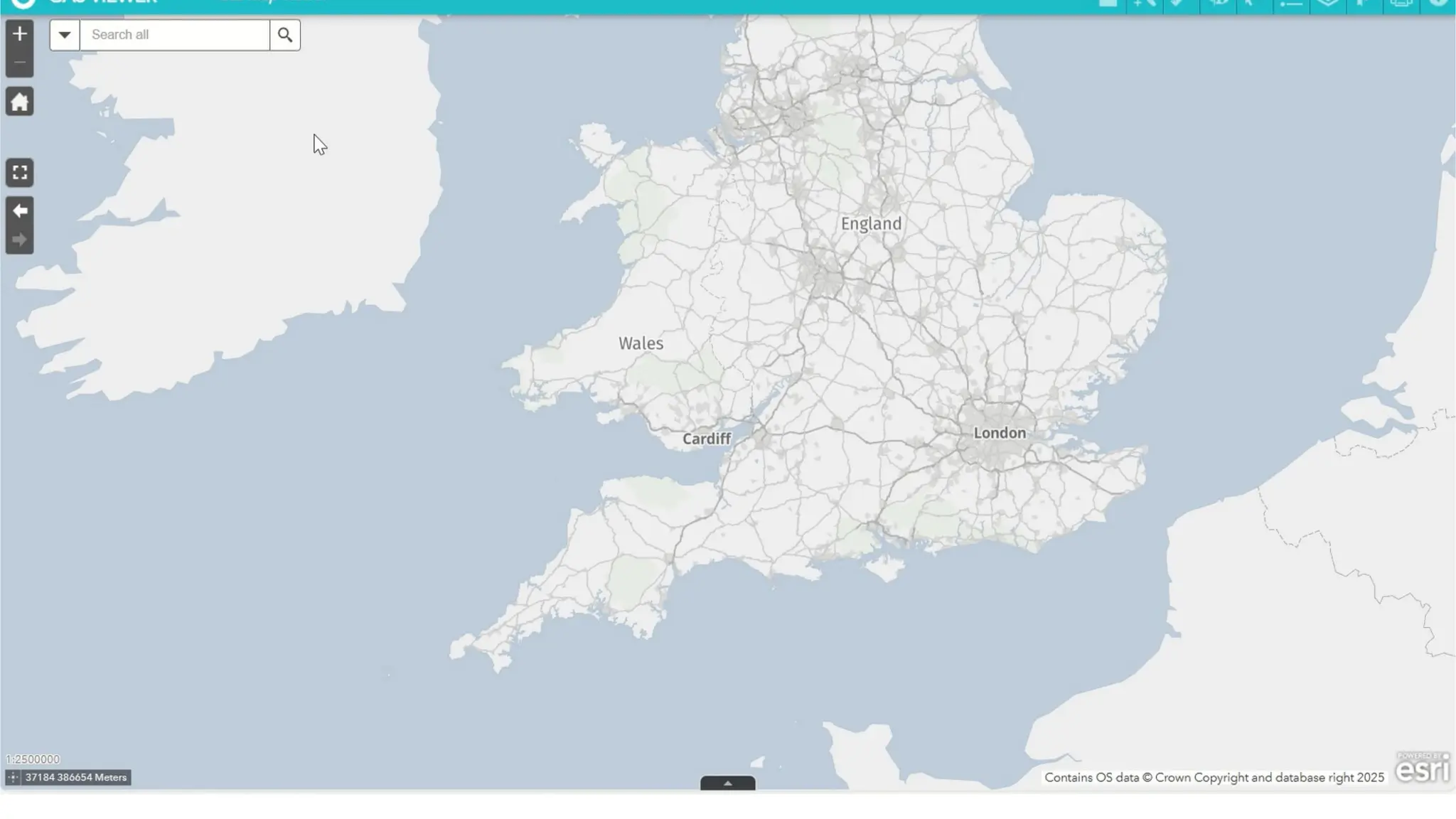This screenshot has height=819, width=1456.
Task: Click the Search all input field
Action: 174,35
